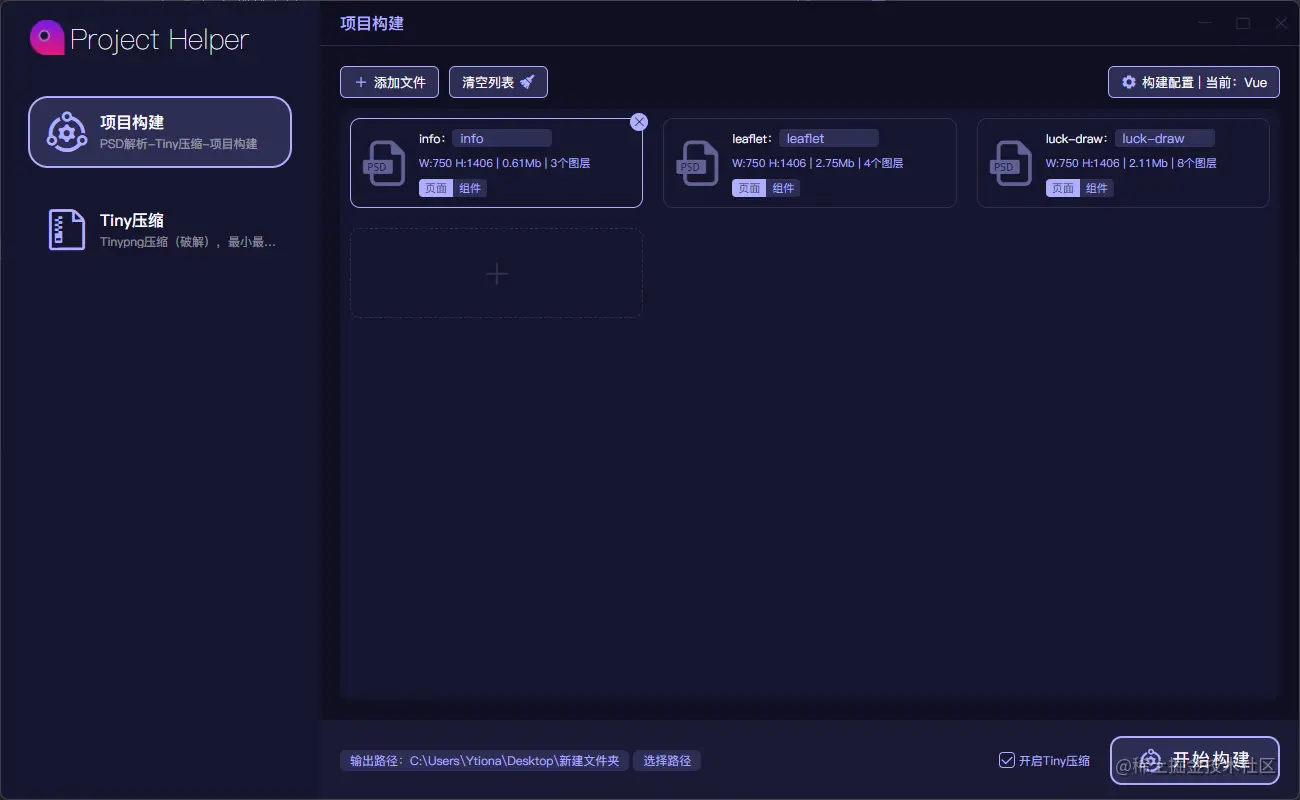Select 页面 type on the luck-draw card

click(x=1063, y=188)
